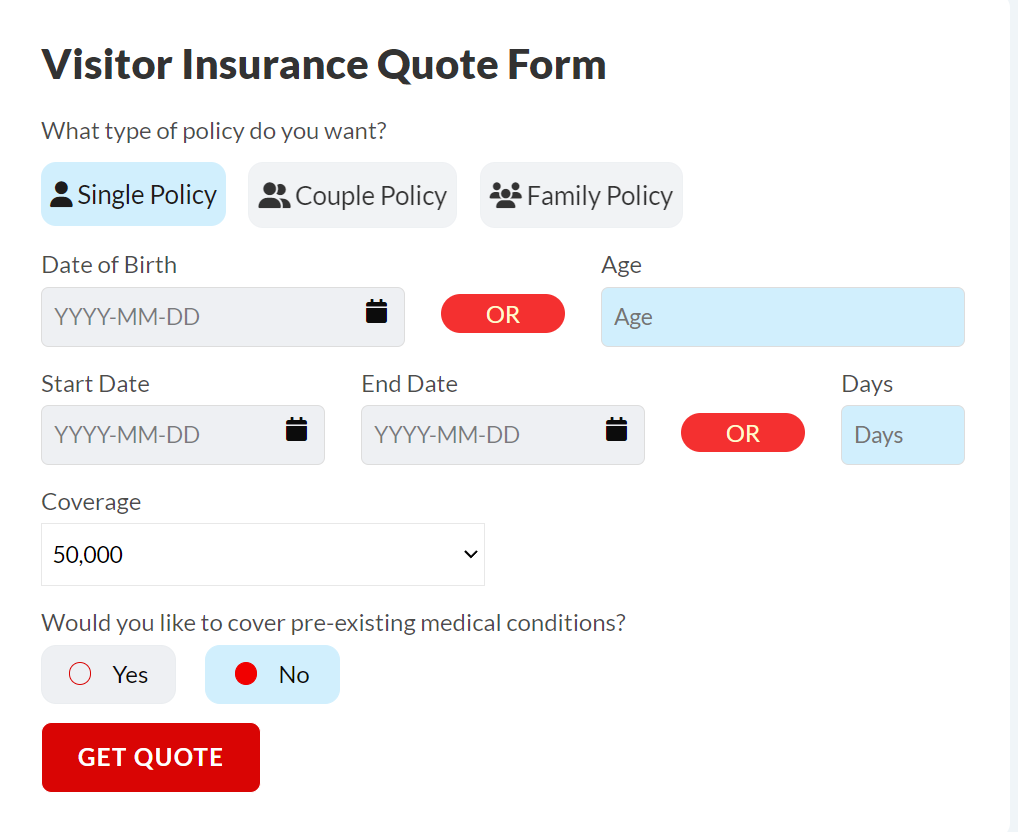This screenshot has height=832, width=1018.
Task: Focus the Age input field
Action: (782, 317)
